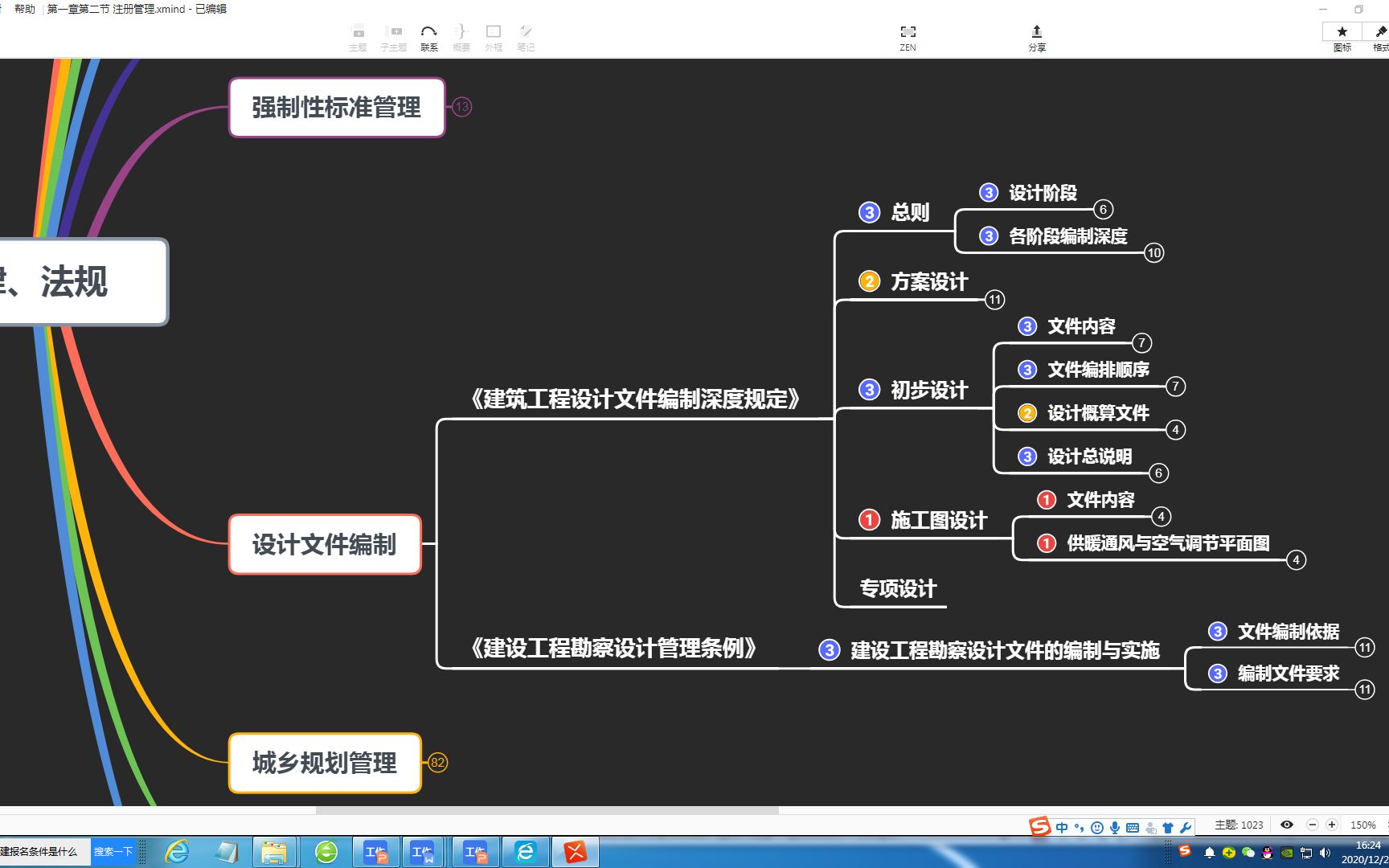Select the 施工图设计 topic
This screenshot has width=1389, height=868.
[x=939, y=520]
